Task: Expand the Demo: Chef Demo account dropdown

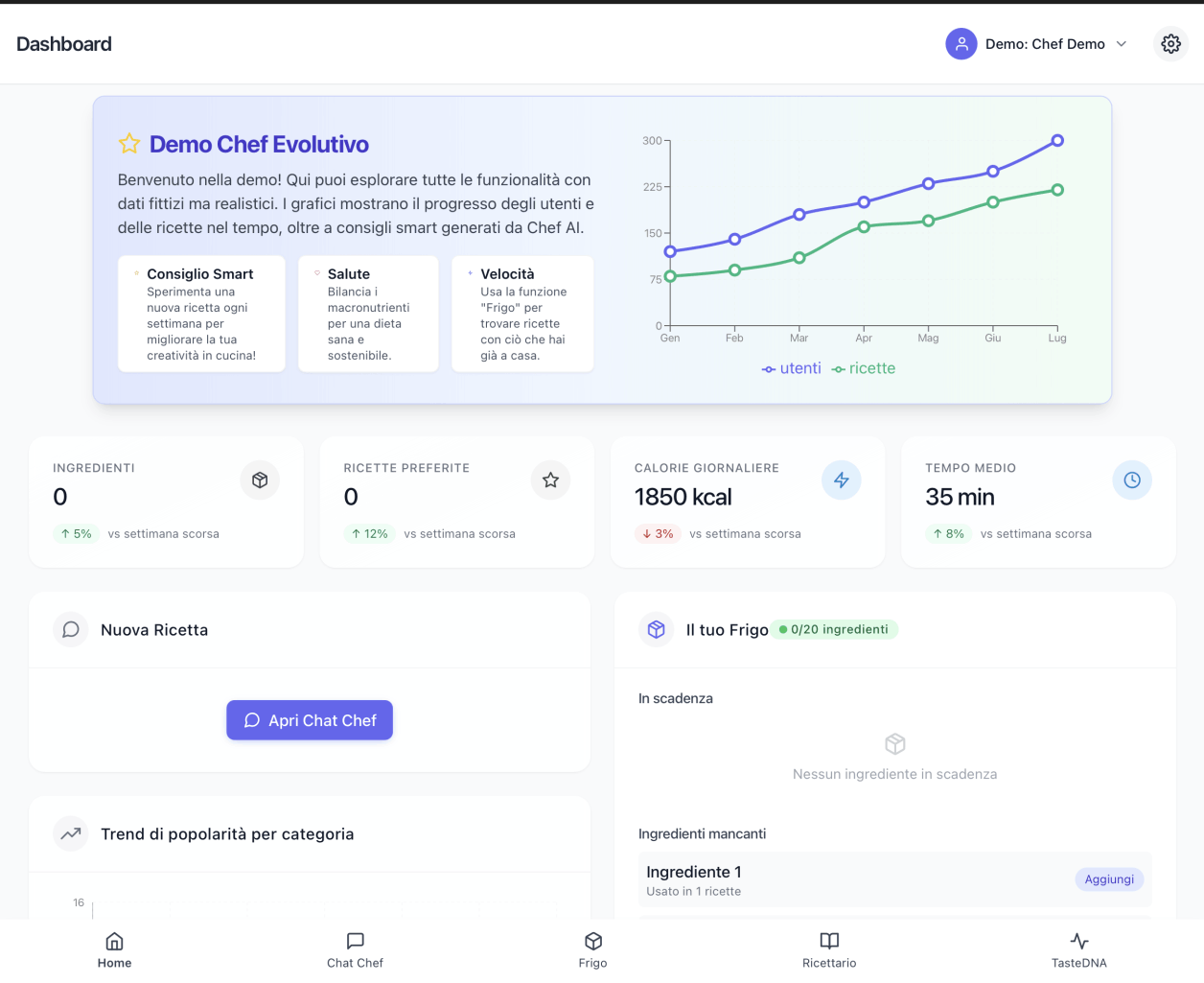Action: click(x=1121, y=44)
